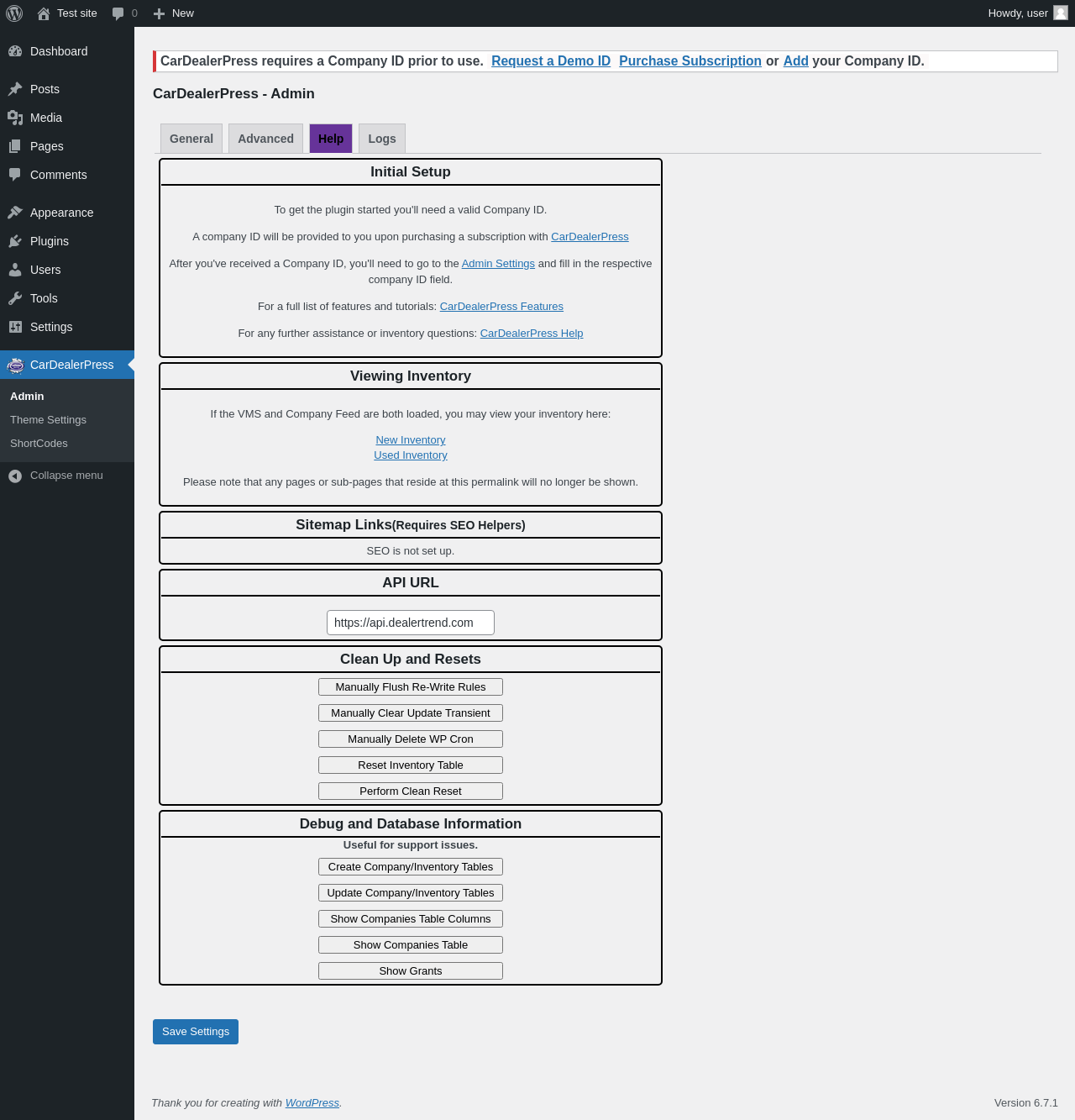Click Update Company/Inventory Tables button
The height and width of the screenshot is (1120, 1075).
pos(411,893)
